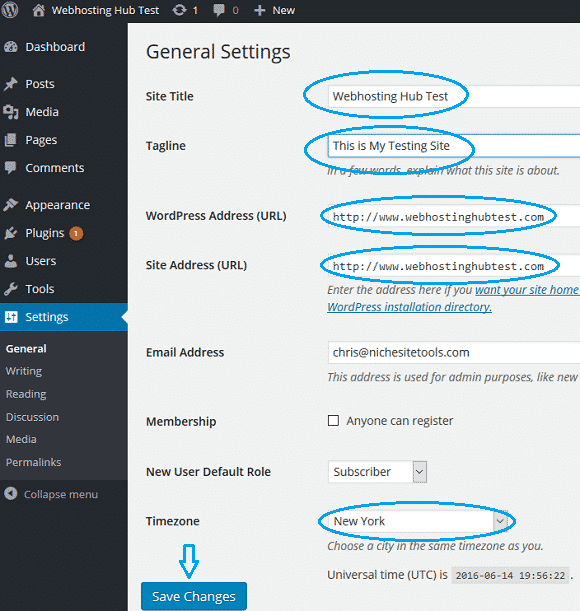Click the Email Address field
This screenshot has width=580, height=611.
click(454, 353)
